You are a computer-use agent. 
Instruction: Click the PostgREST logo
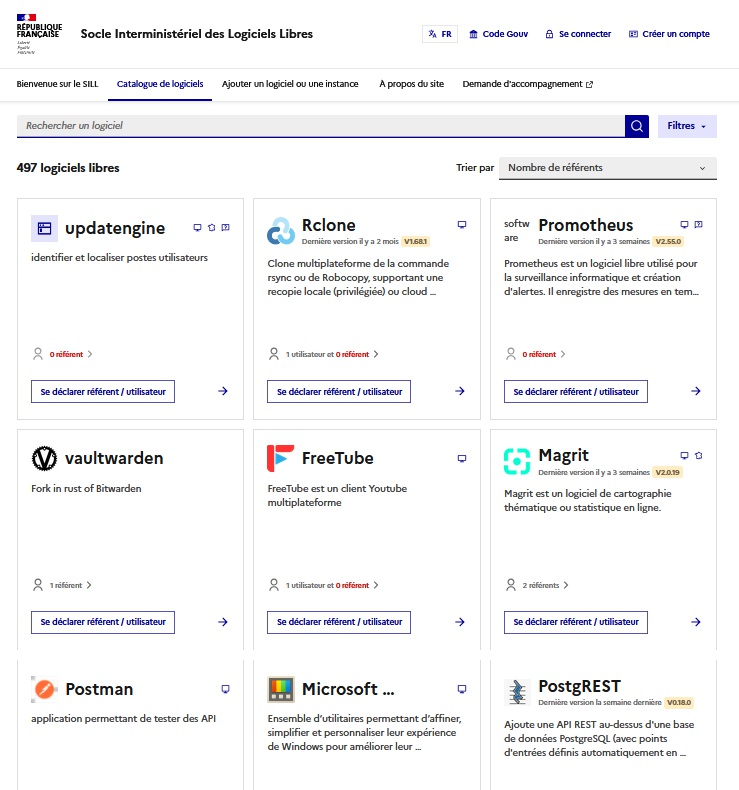click(517, 692)
